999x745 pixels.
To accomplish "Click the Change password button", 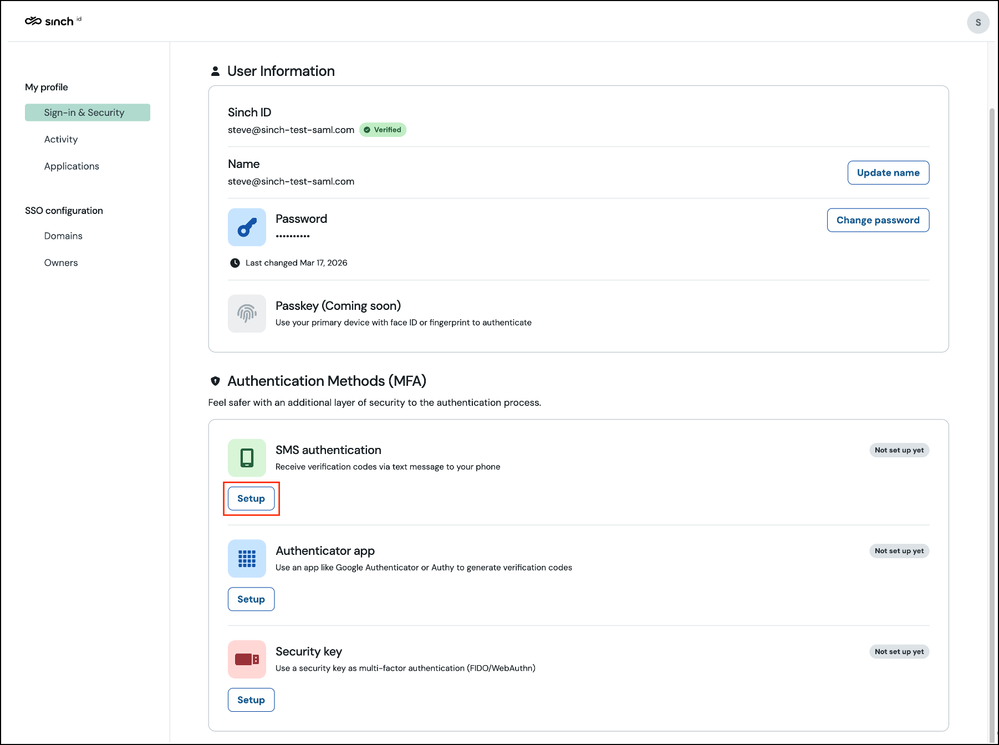I will 878,220.
